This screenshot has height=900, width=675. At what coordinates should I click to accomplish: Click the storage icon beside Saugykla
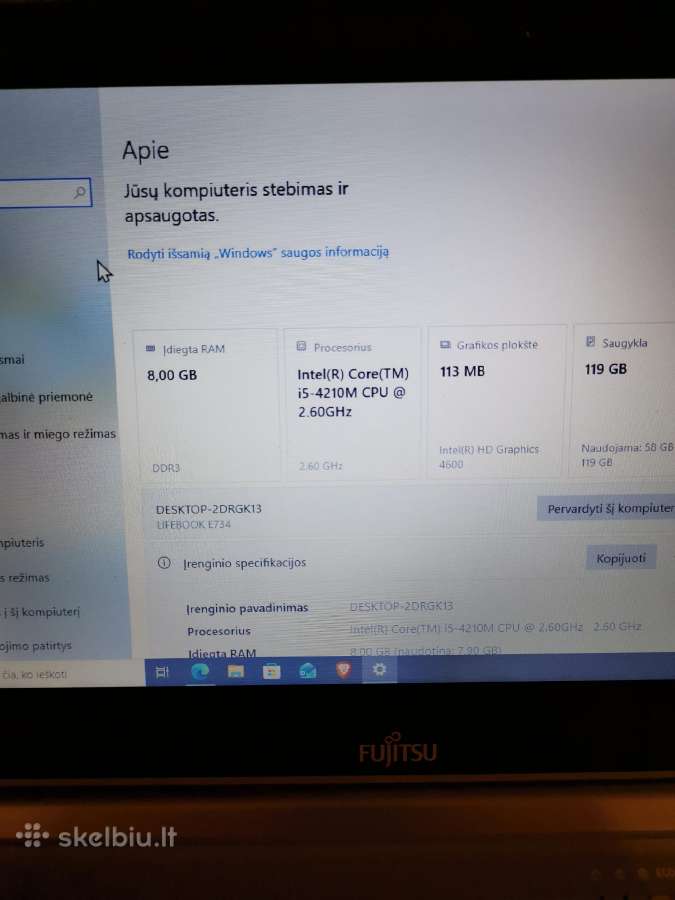(x=590, y=342)
